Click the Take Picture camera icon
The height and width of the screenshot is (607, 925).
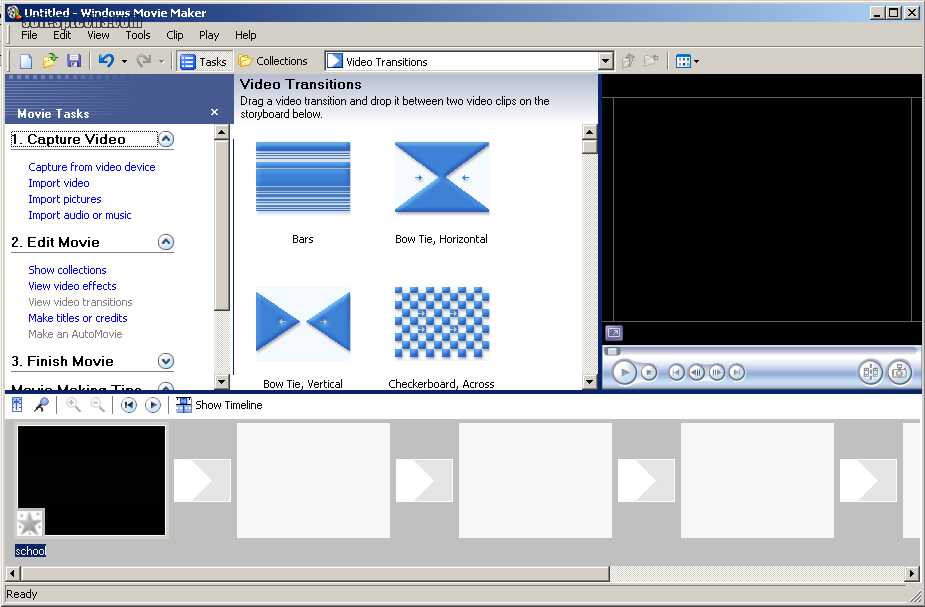click(x=899, y=372)
